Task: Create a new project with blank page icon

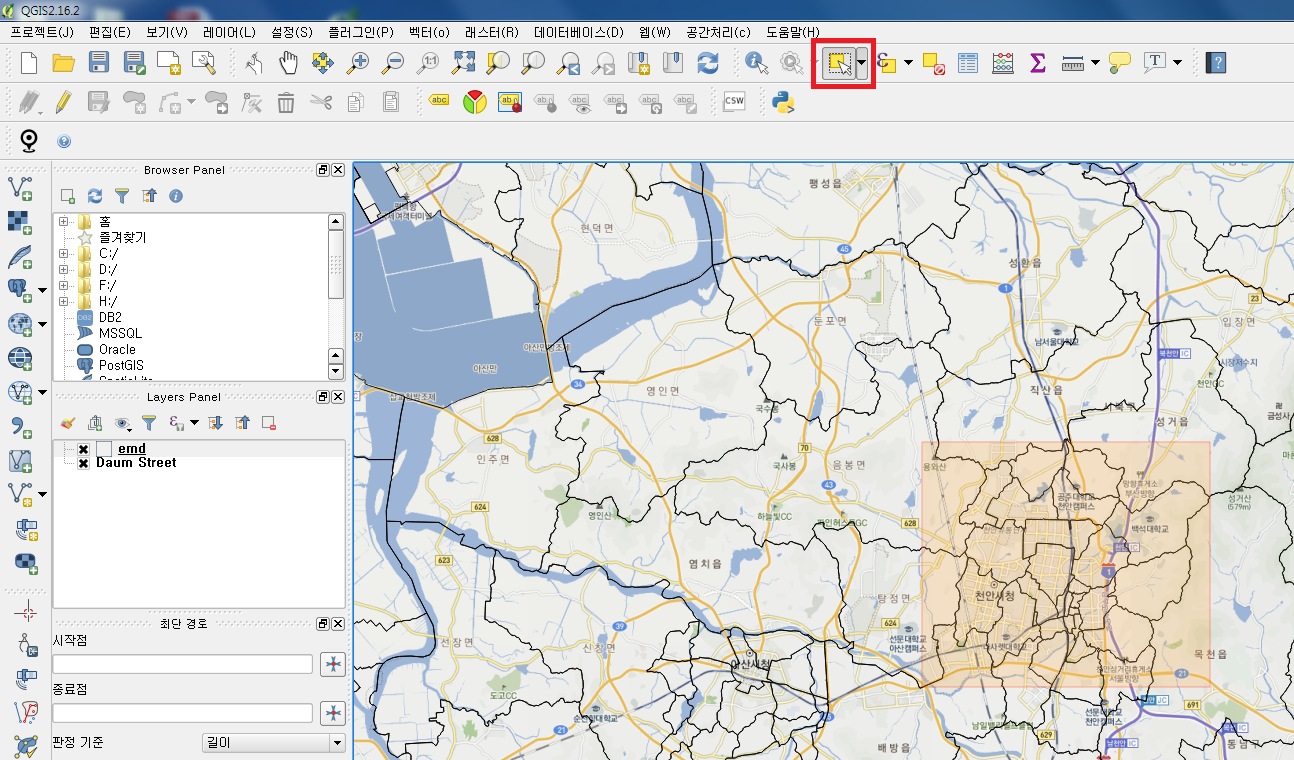Action: coord(29,63)
